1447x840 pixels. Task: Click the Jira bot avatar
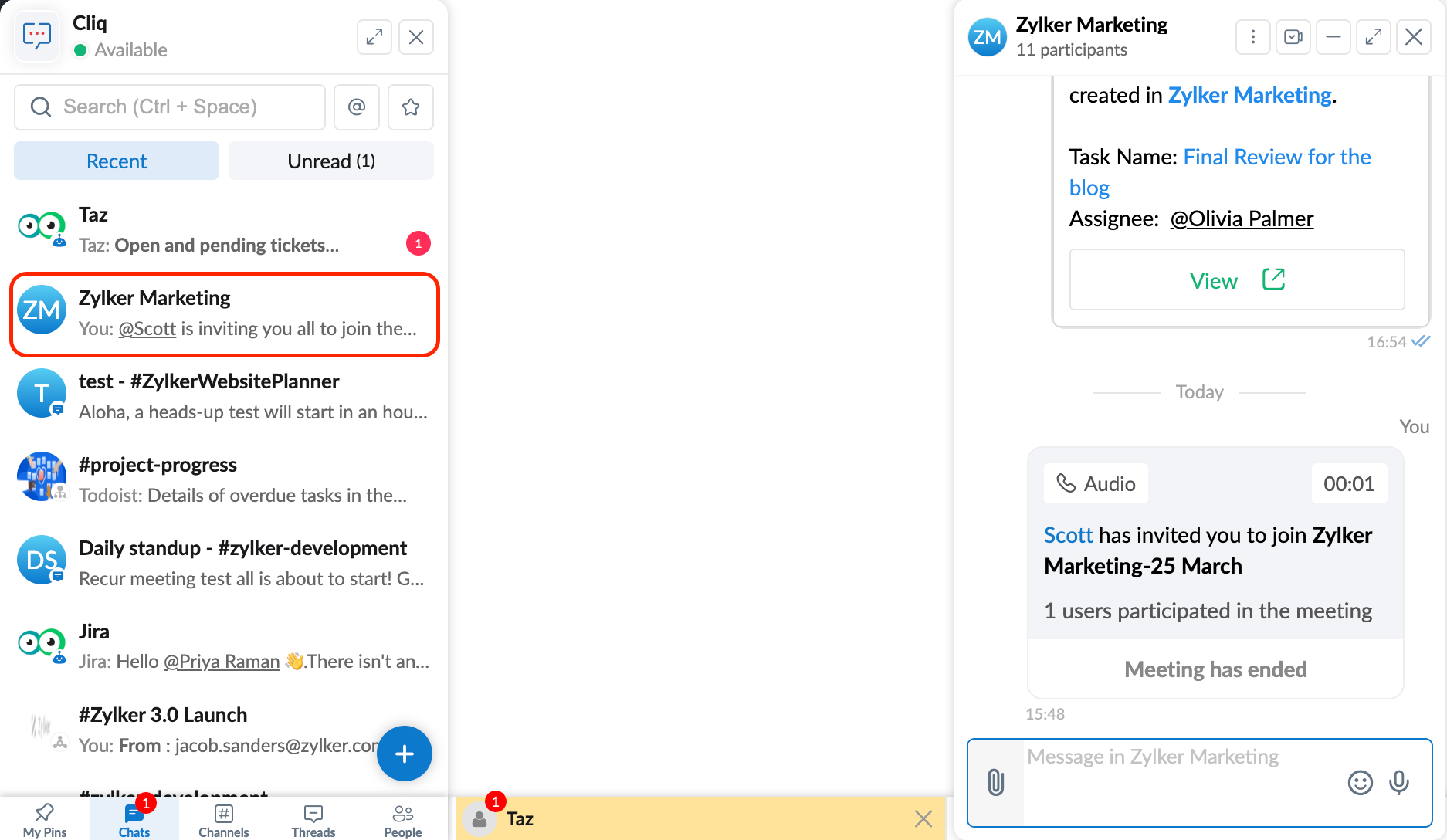[x=42, y=645]
